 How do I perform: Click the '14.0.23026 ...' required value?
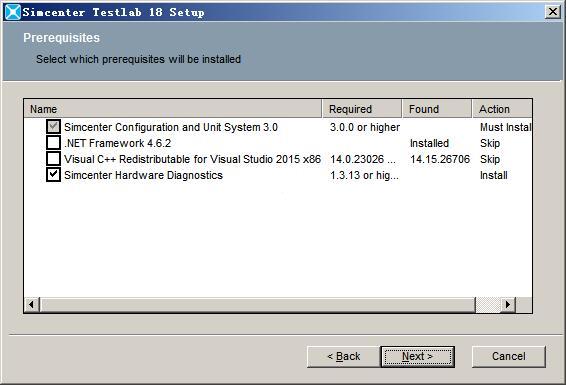[363, 159]
